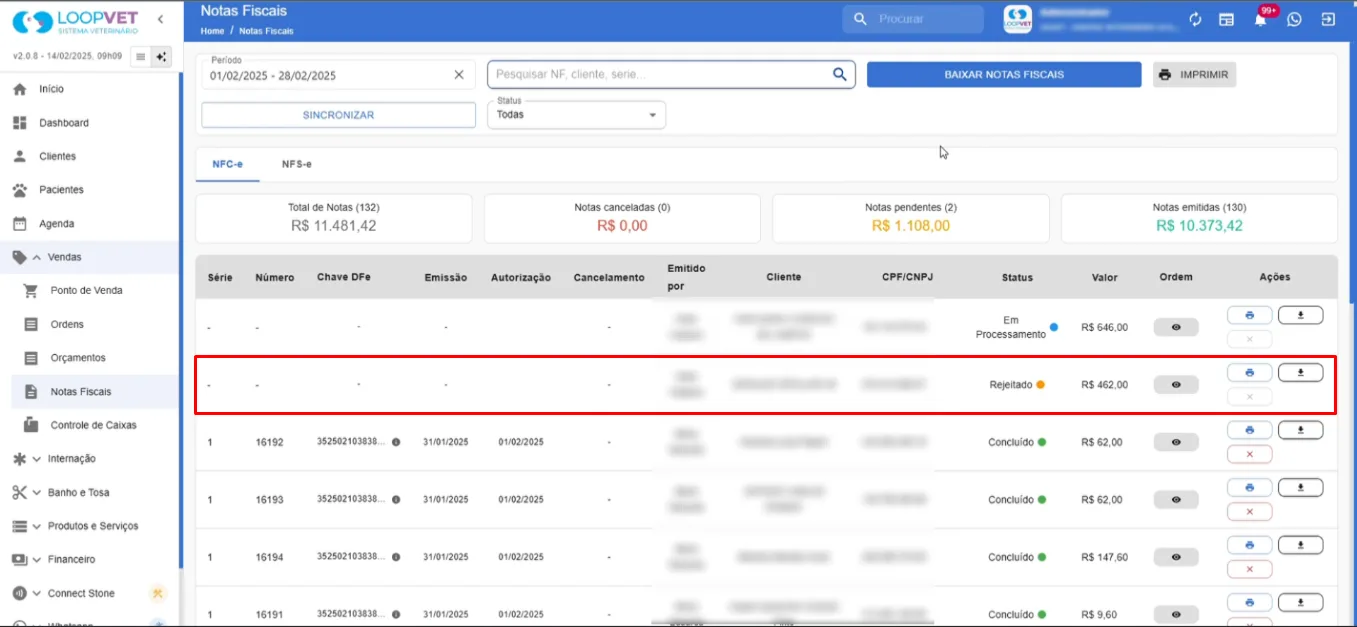The height and width of the screenshot is (627, 1357).
Task: Open the WhatsApp icon in the header
Action: pyautogui.click(x=1294, y=19)
